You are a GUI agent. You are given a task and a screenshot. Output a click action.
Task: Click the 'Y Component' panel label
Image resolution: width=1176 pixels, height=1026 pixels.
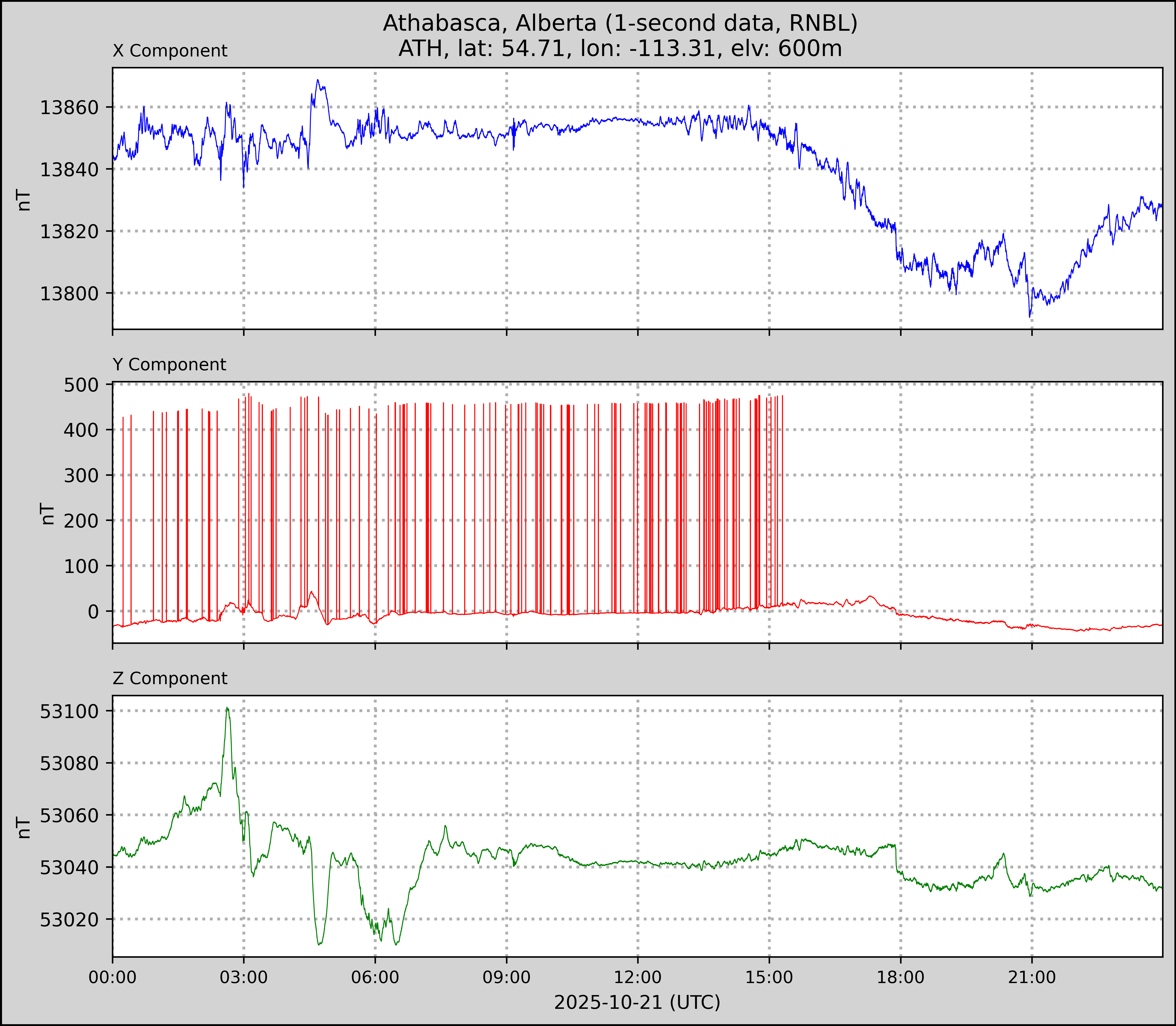point(169,365)
